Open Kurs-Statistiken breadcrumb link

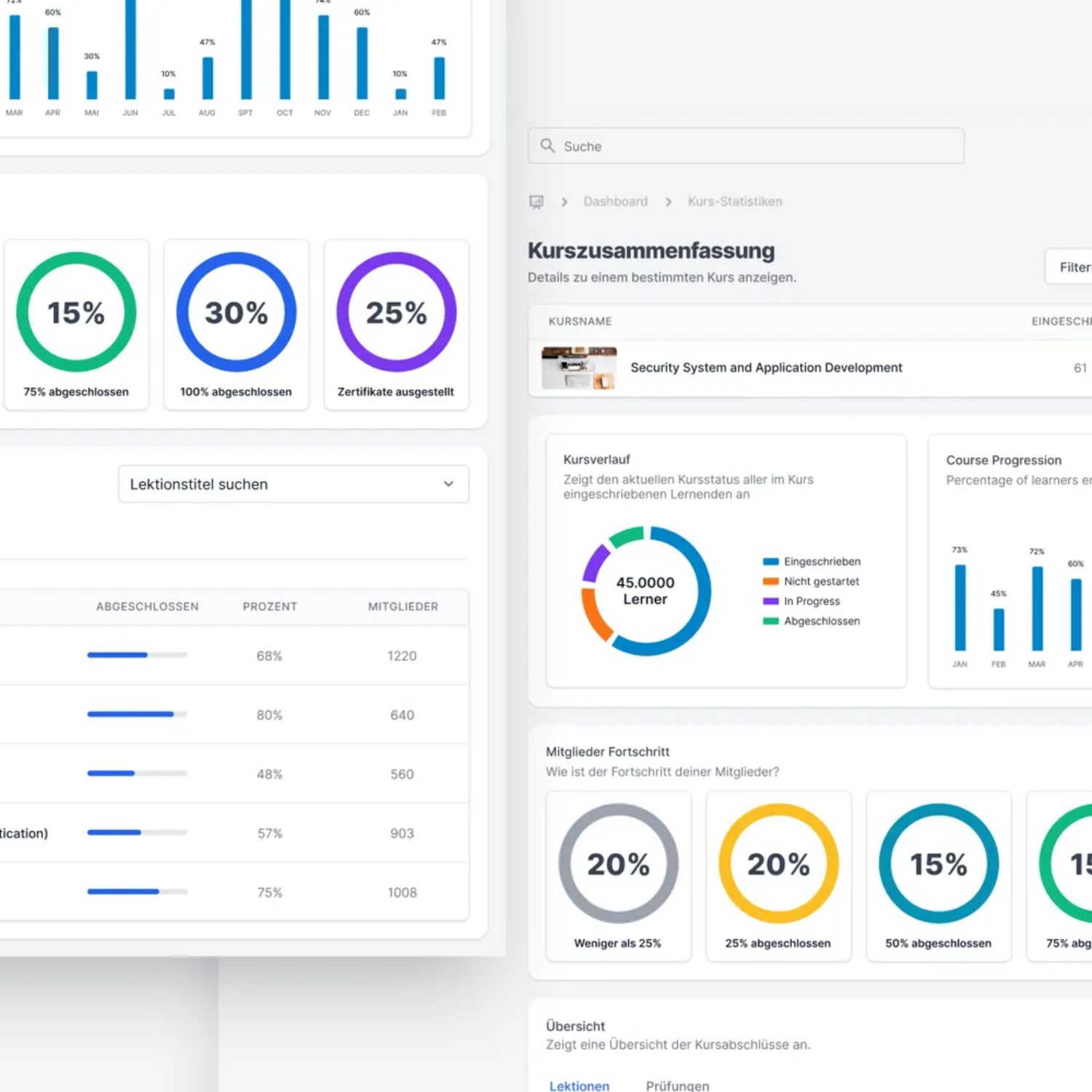tap(735, 202)
